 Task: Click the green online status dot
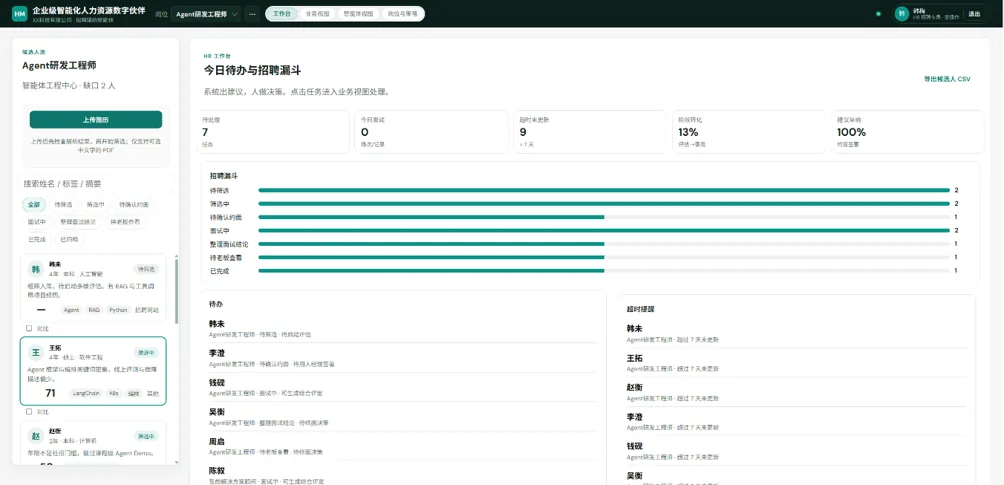878,13
